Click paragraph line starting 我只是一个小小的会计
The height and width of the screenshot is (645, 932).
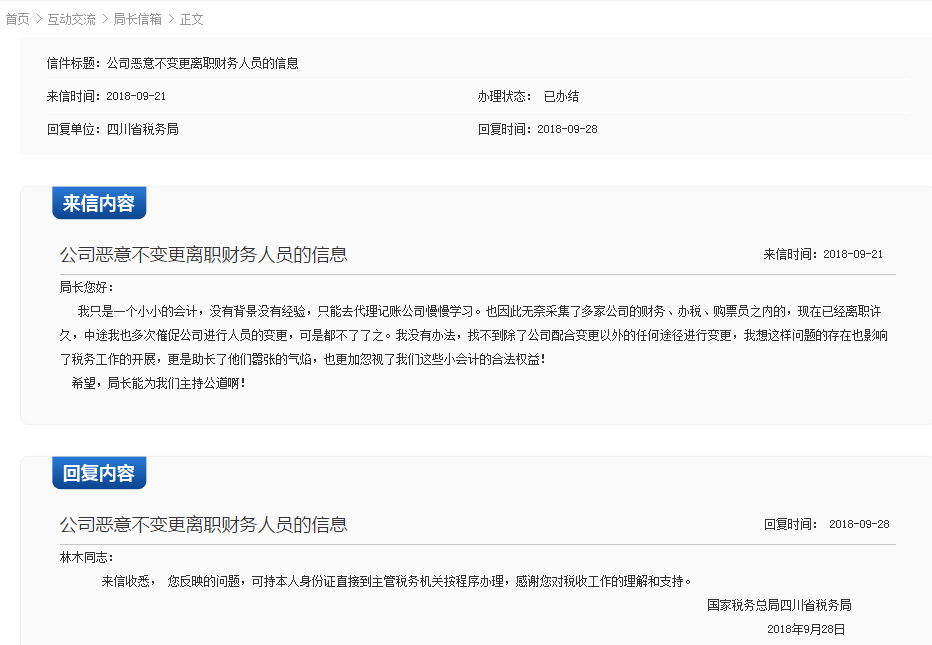pos(479,312)
